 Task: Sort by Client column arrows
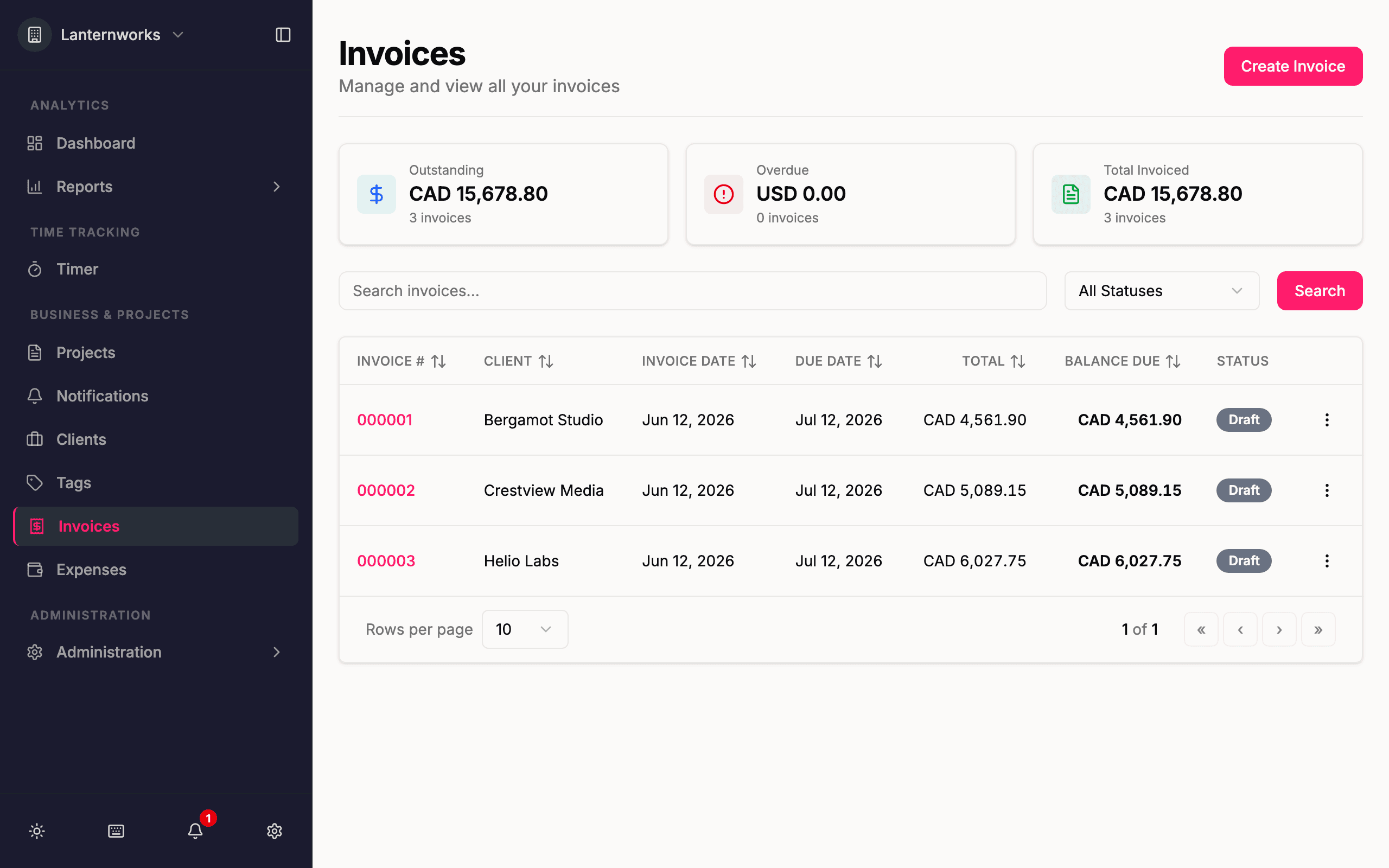[x=546, y=361]
